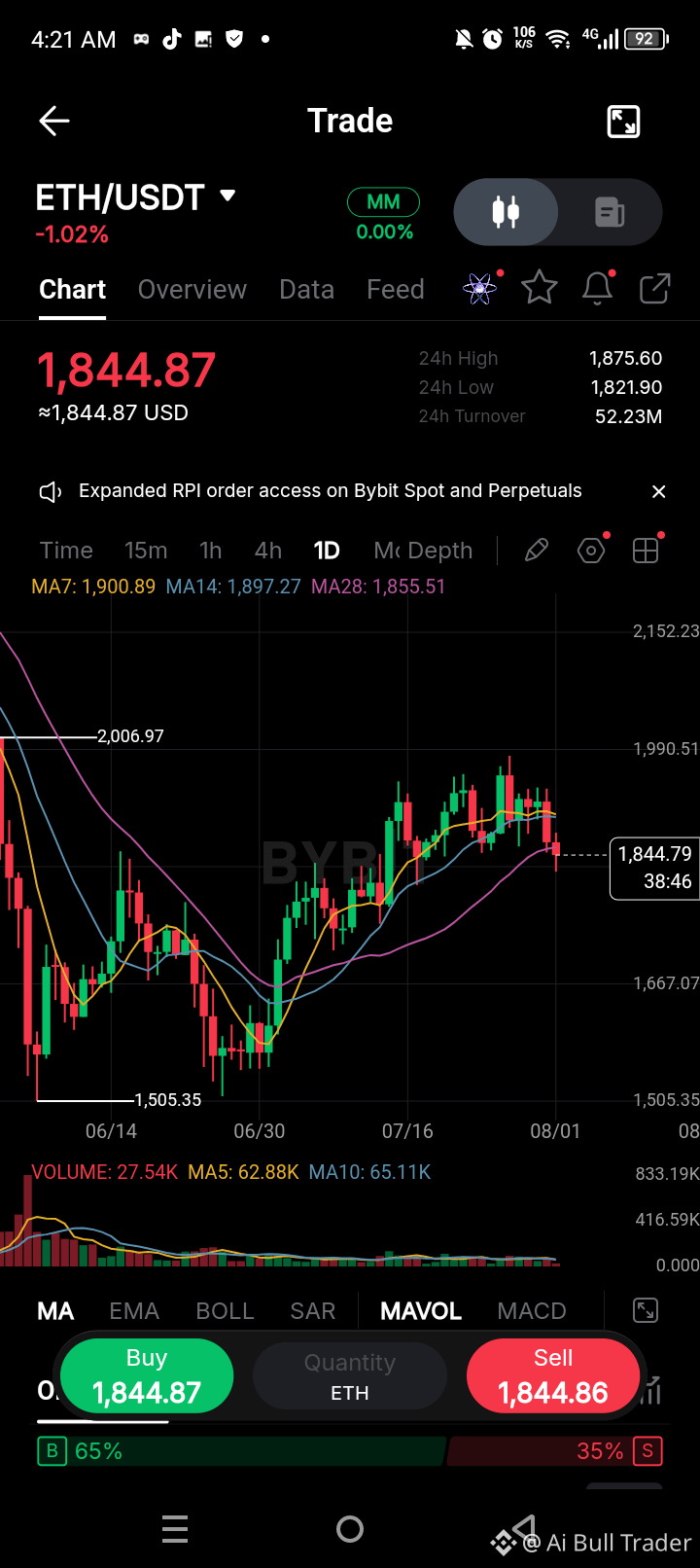Expand the More intervals dropdown
The height and width of the screenshot is (1568, 700).
click(x=387, y=551)
